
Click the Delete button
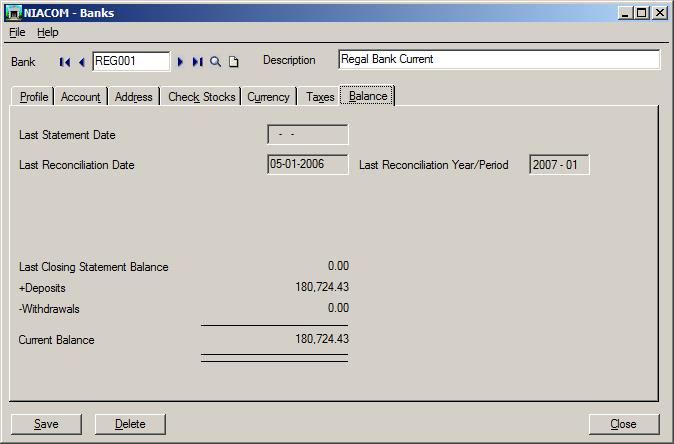pyautogui.click(x=130, y=424)
